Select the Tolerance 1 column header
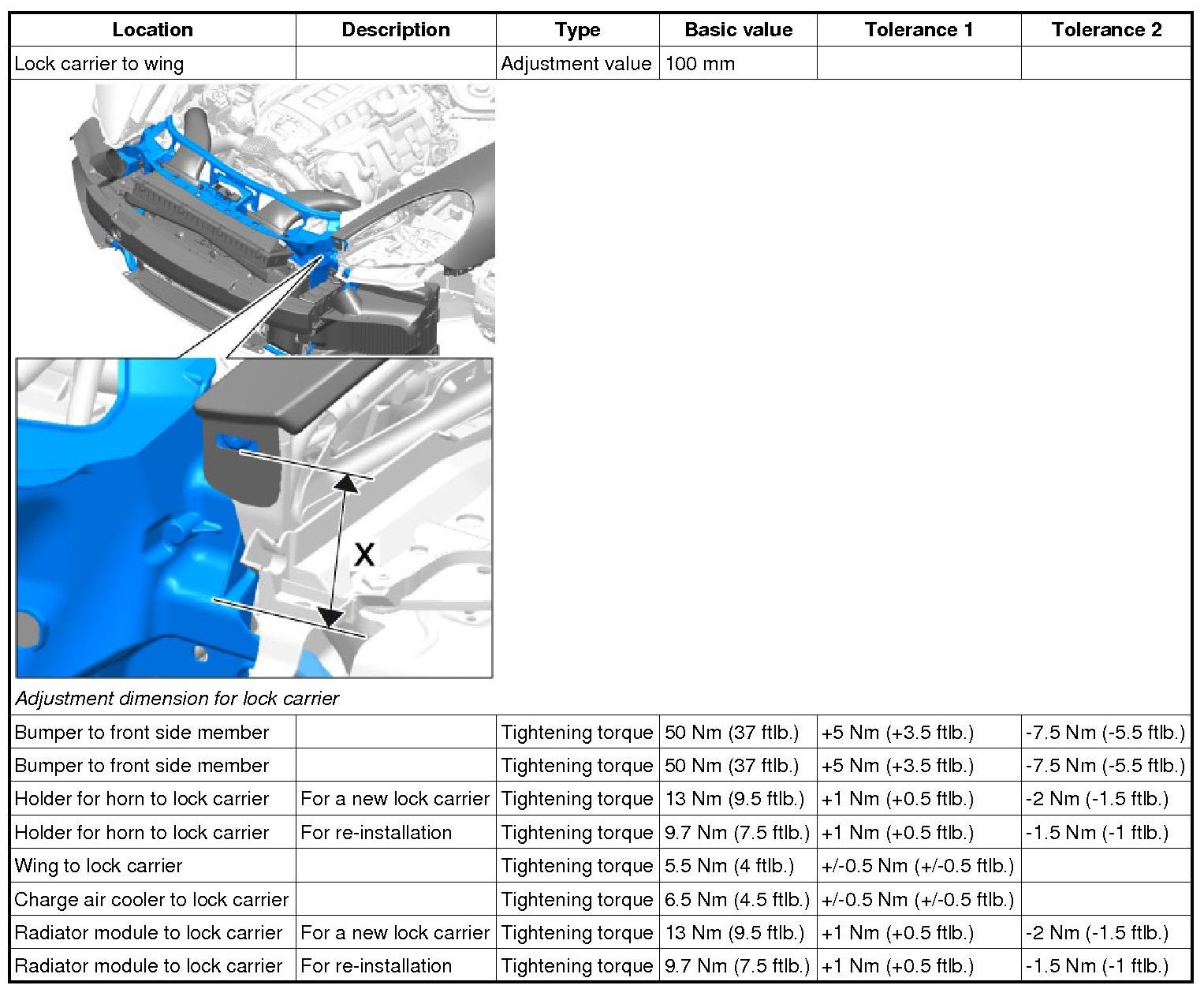The height and width of the screenshot is (989, 1204). [919, 30]
